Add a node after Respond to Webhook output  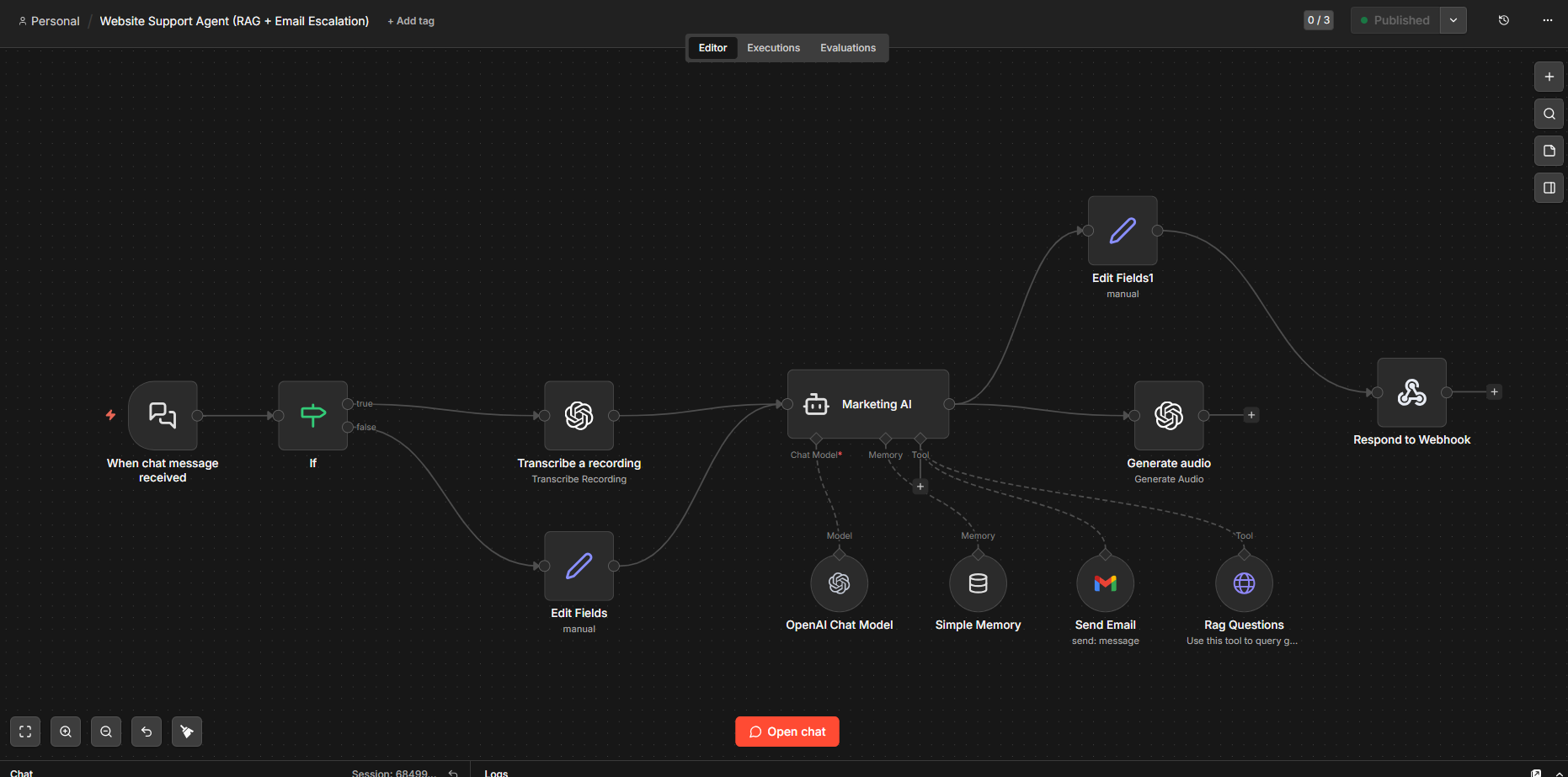tap(1495, 392)
